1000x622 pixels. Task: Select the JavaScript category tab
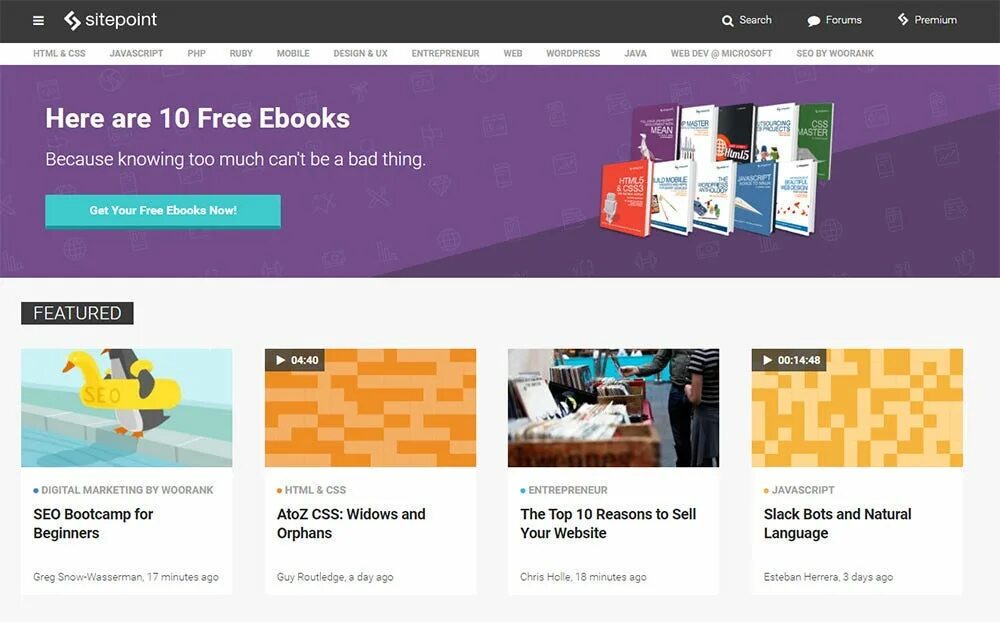coord(136,54)
